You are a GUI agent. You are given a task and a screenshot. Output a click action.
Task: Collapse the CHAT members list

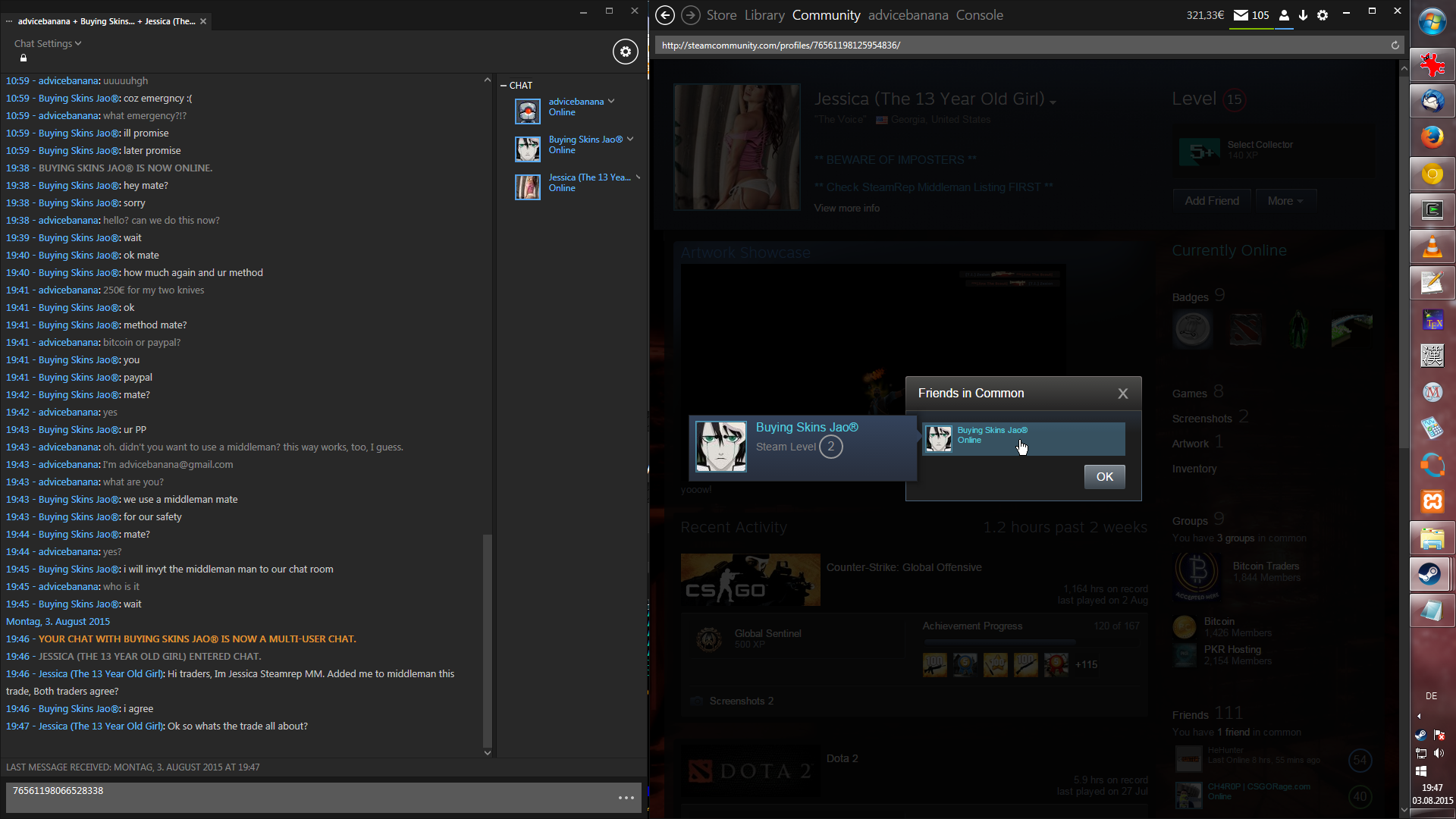504,86
